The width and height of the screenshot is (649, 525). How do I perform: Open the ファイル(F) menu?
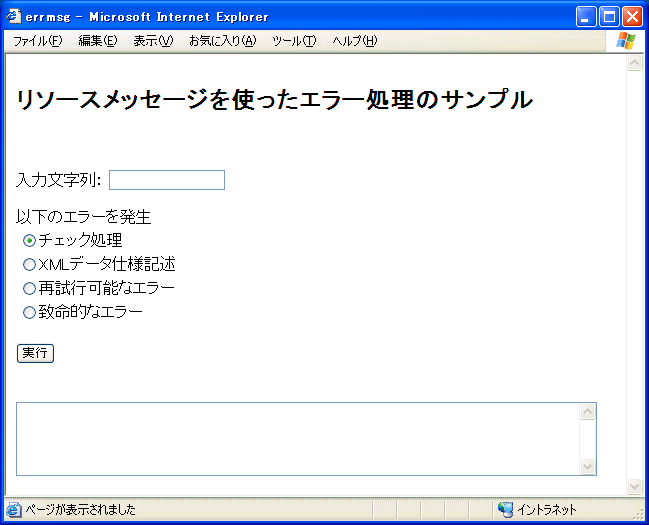[38, 41]
